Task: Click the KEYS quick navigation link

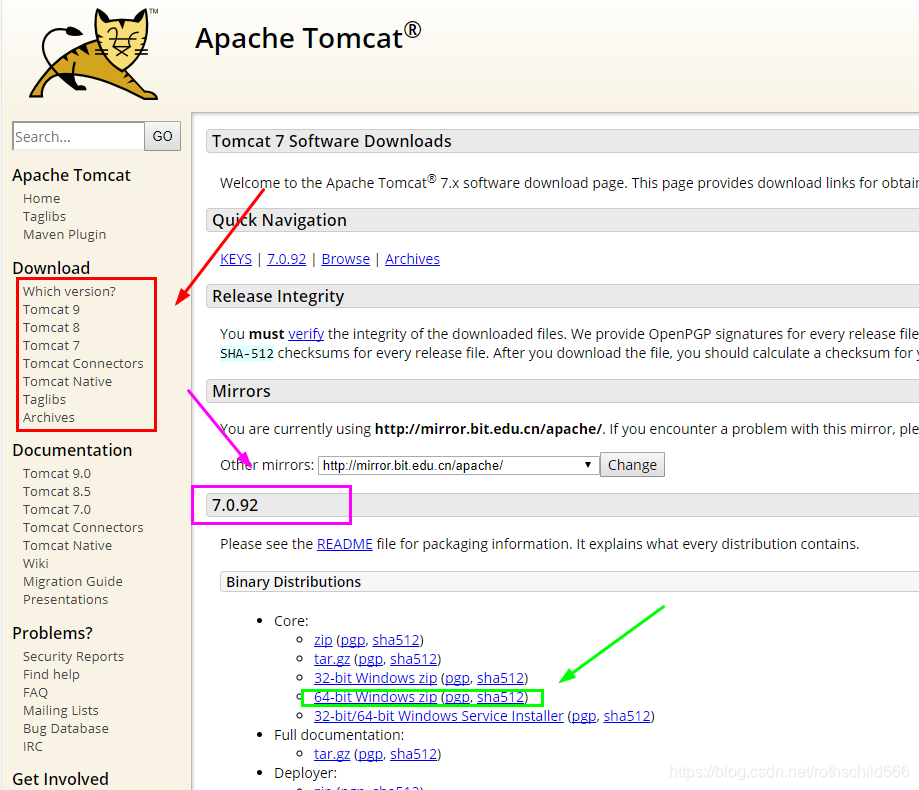Action: click(x=236, y=259)
